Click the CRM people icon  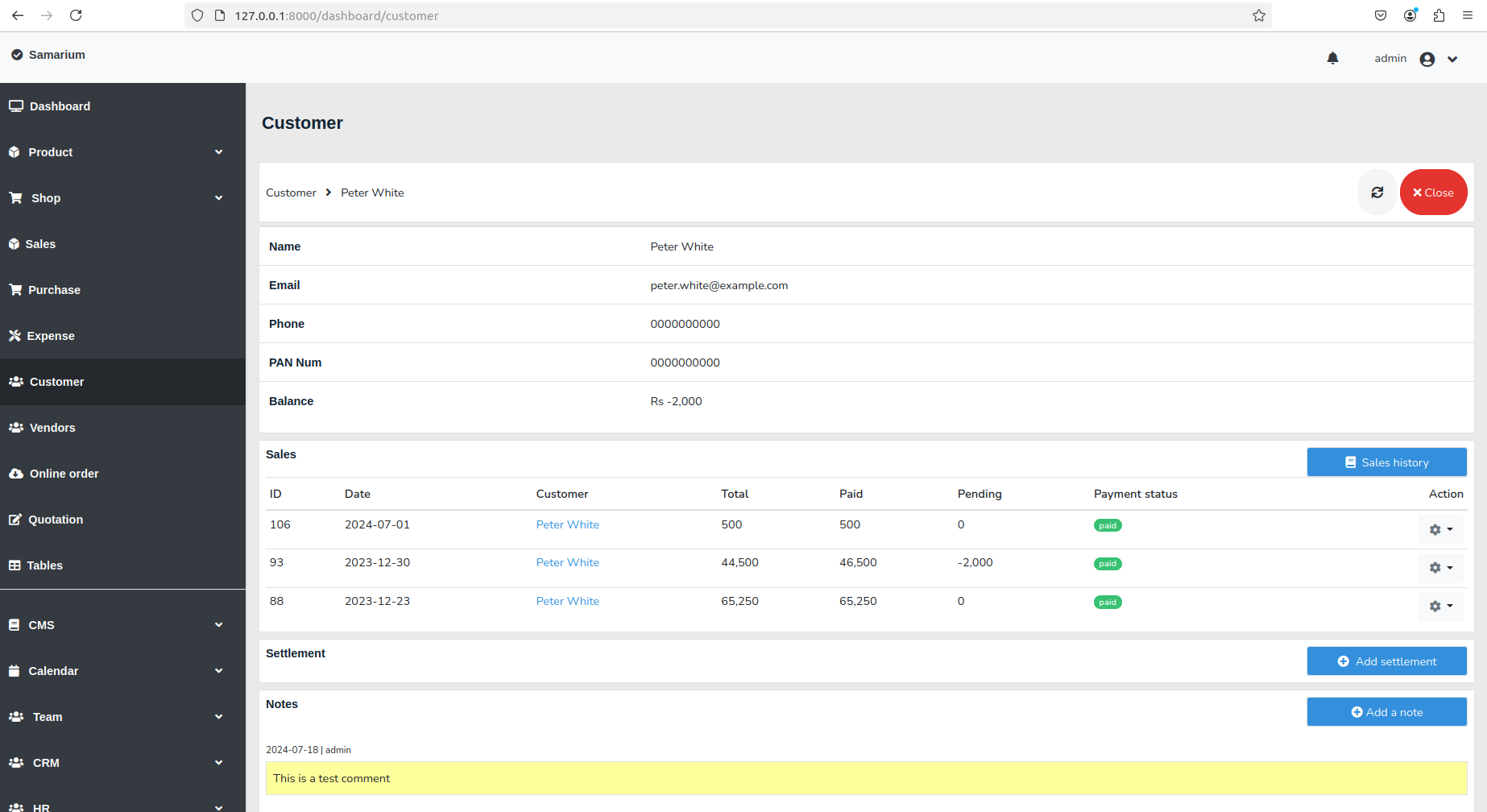(x=16, y=763)
